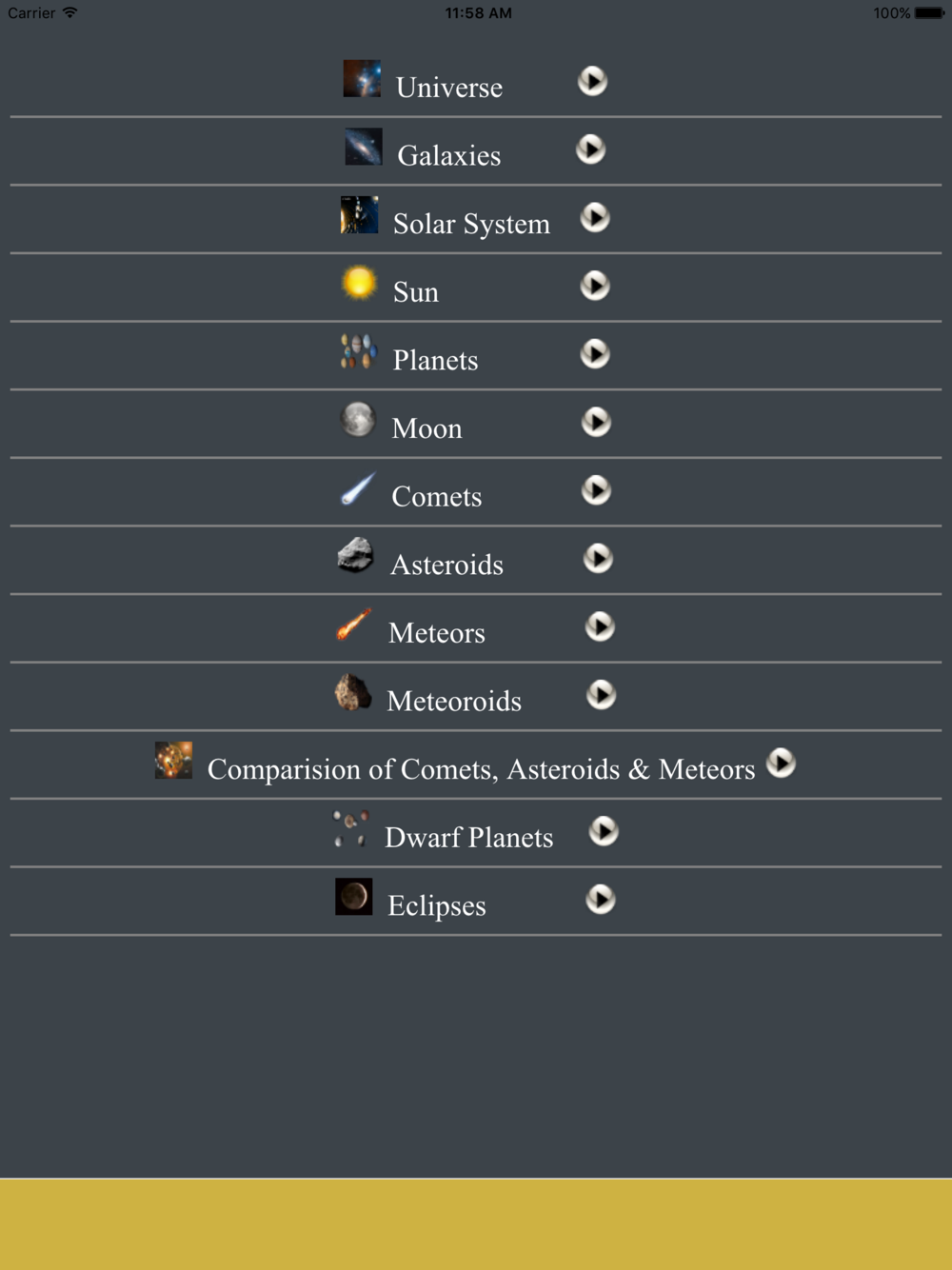Expand Meteoroids with the arrow button
The width and height of the screenshot is (952, 1270).
[x=601, y=694]
